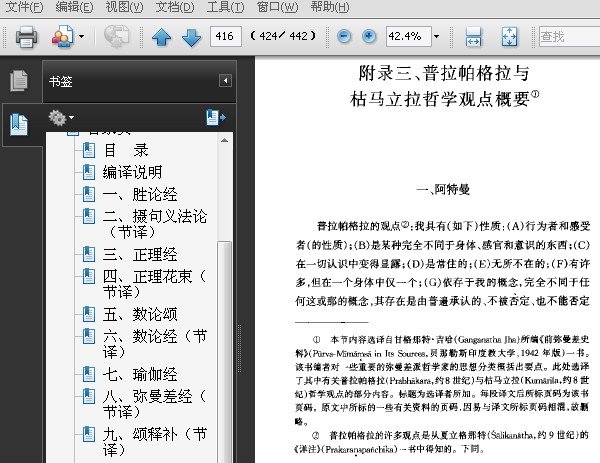This screenshot has width=600, height=463.
Task: Select the Bookmarks panel icon in sidebar
Action: pyautogui.click(x=19, y=125)
